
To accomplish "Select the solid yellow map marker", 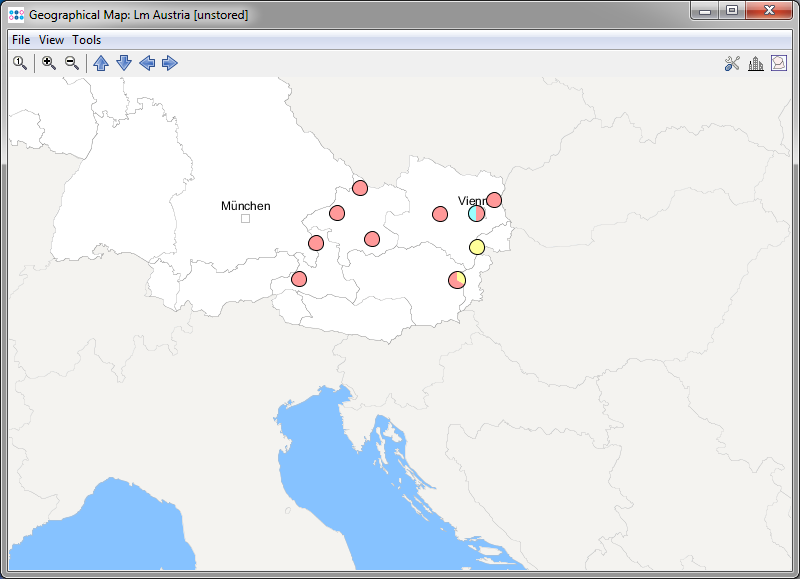I will (477, 247).
